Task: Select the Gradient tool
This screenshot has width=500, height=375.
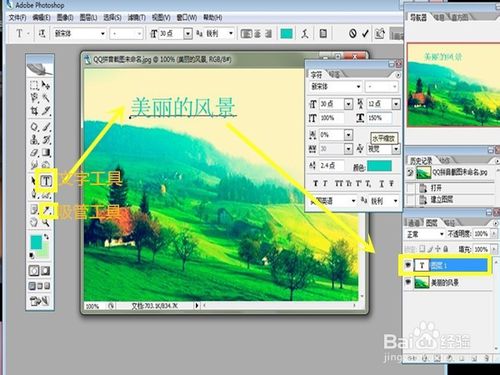Action: [46, 152]
